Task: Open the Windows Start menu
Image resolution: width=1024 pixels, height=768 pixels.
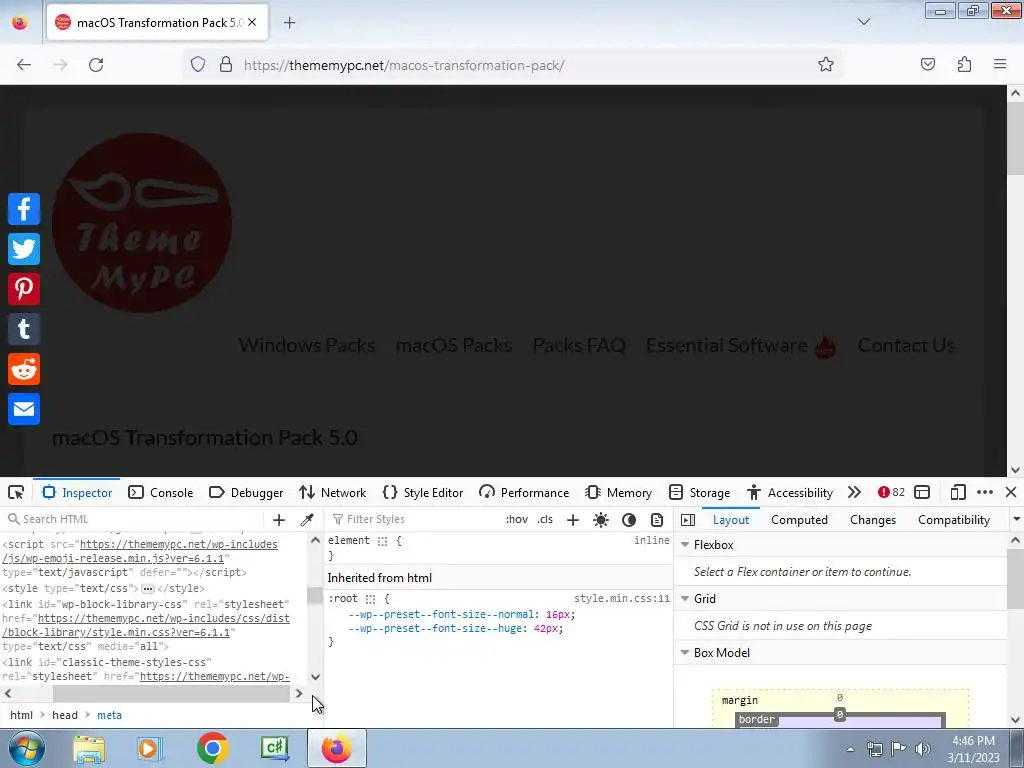Action: click(x=27, y=749)
